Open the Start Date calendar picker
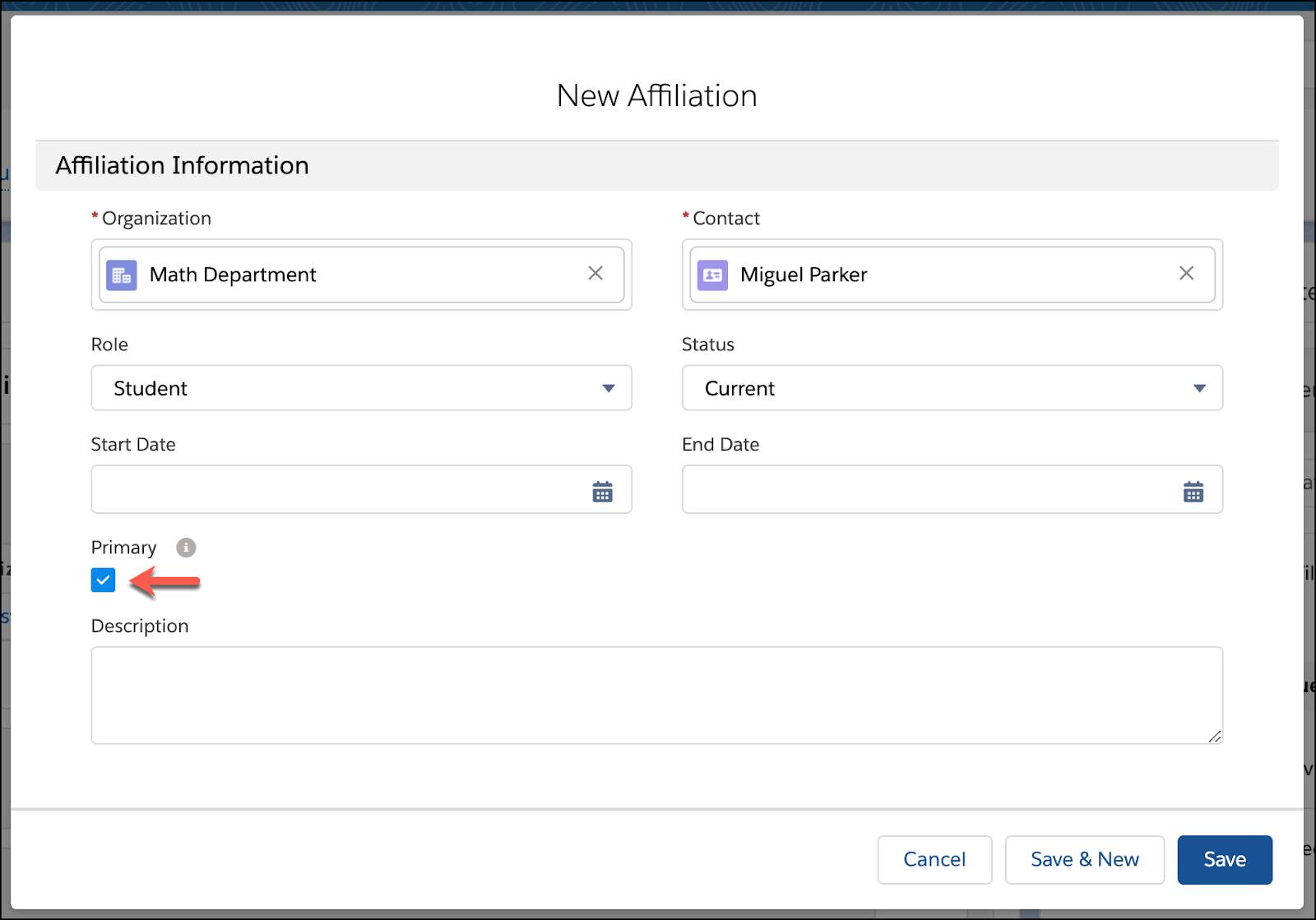Screen dimensions: 1316x920 pos(602,492)
